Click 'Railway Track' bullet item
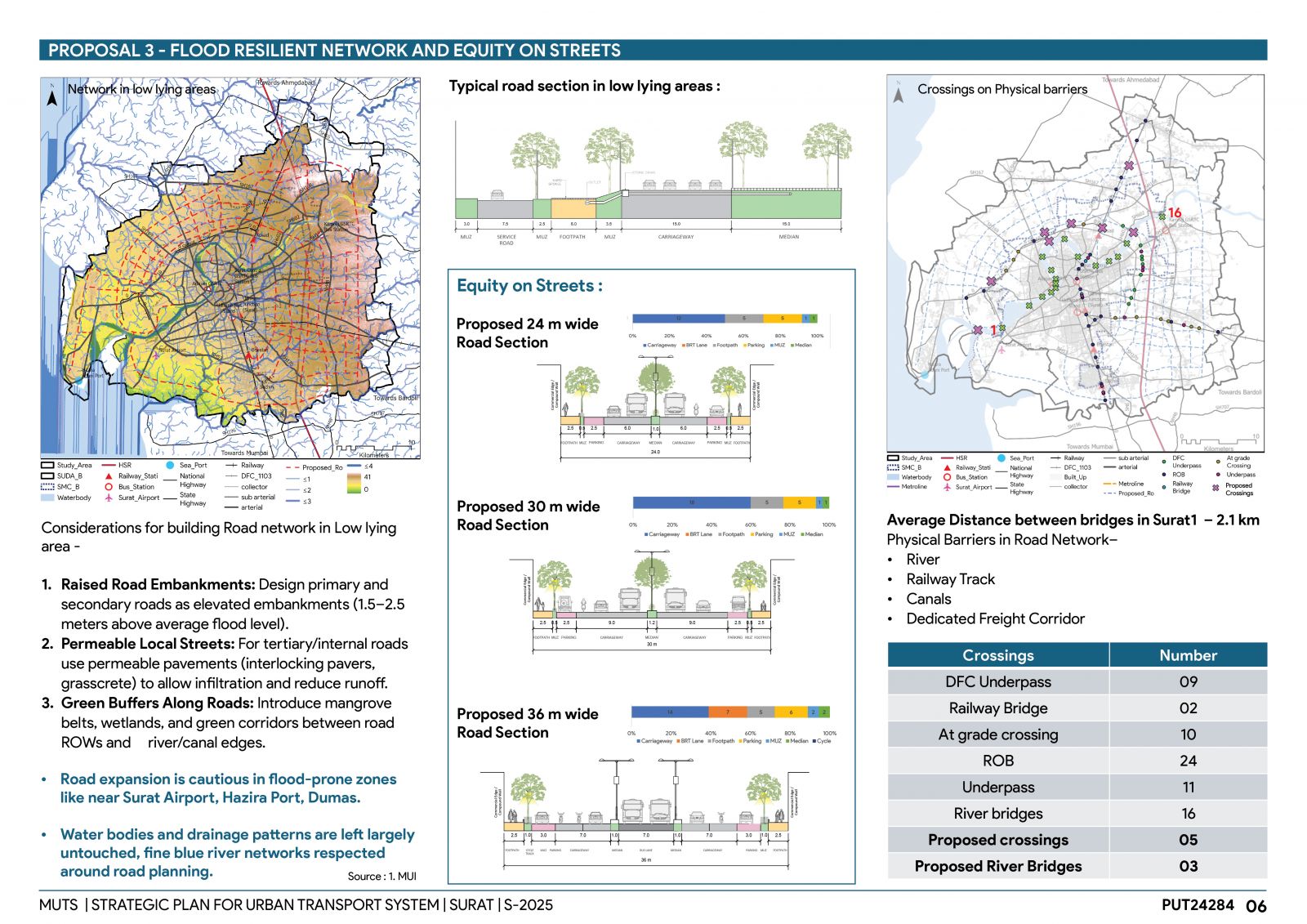This screenshot has height=924, width=1307. 951,579
